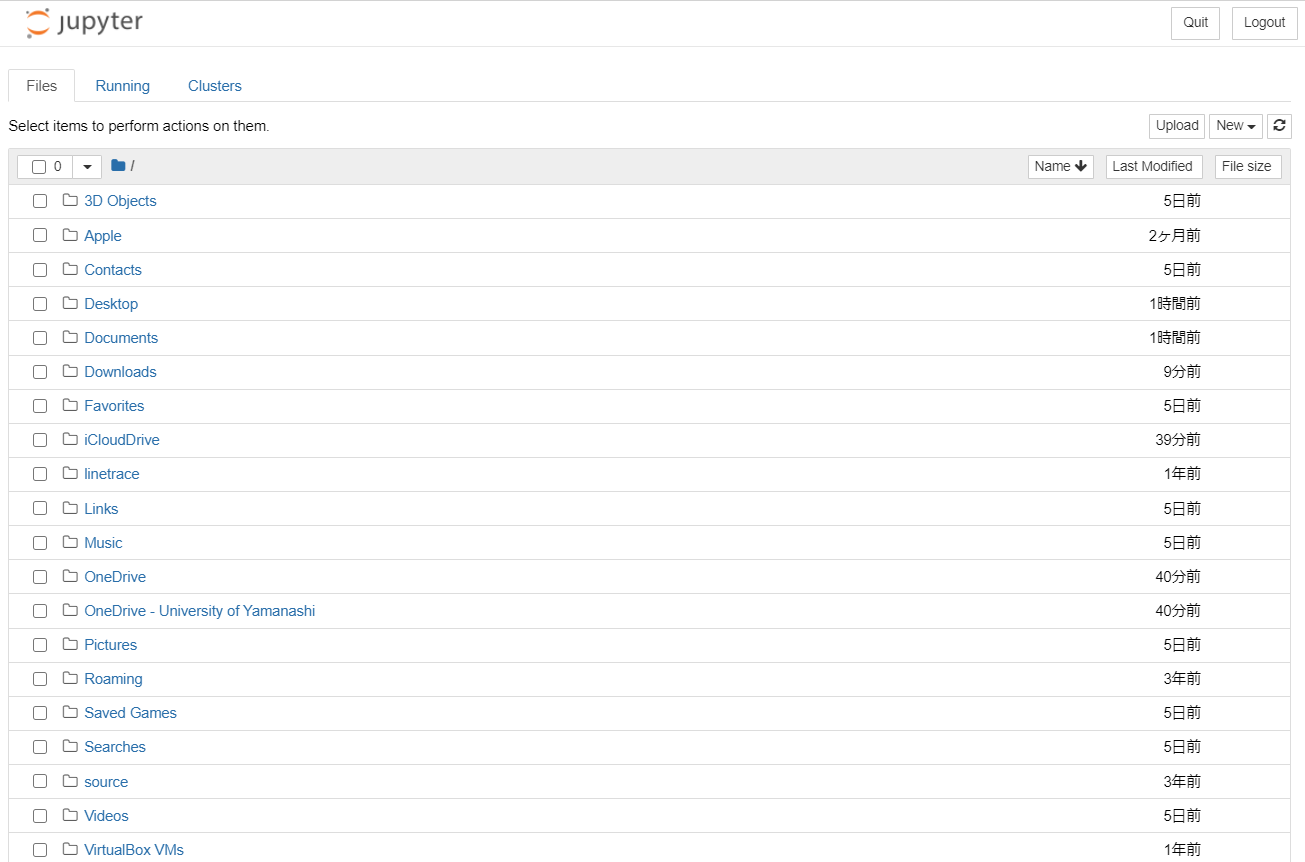Tick the select-all checkbox in header
This screenshot has height=862, width=1305.
coord(39,167)
